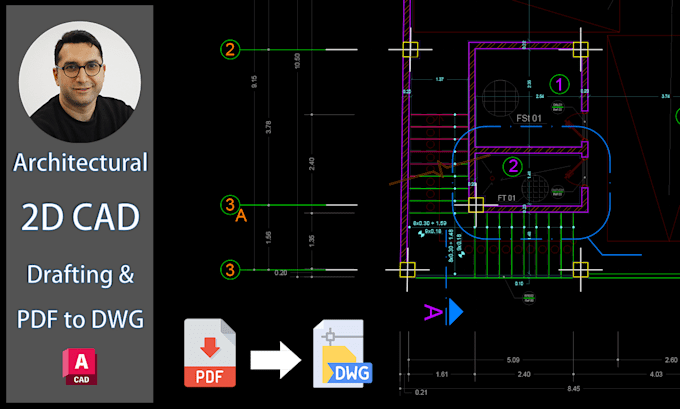This screenshot has height=409, width=680.
Task: Select the dimension value 8.45
Action: (573, 389)
